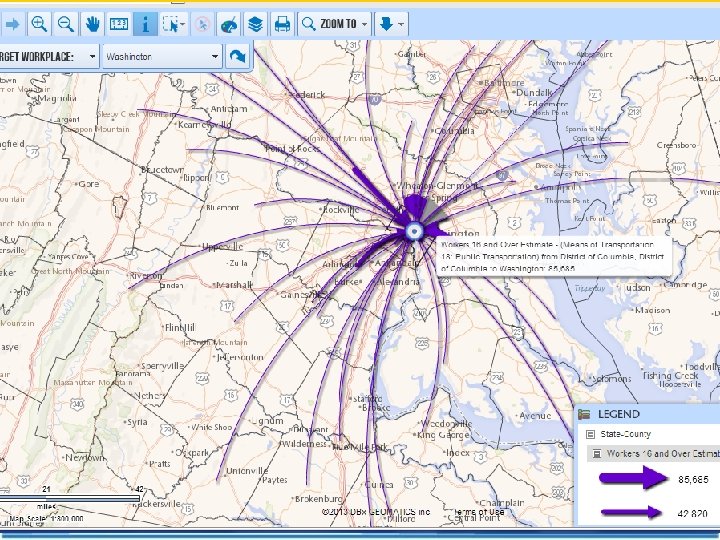
Task: Collapse the State-County legend group
Action: click(591, 434)
